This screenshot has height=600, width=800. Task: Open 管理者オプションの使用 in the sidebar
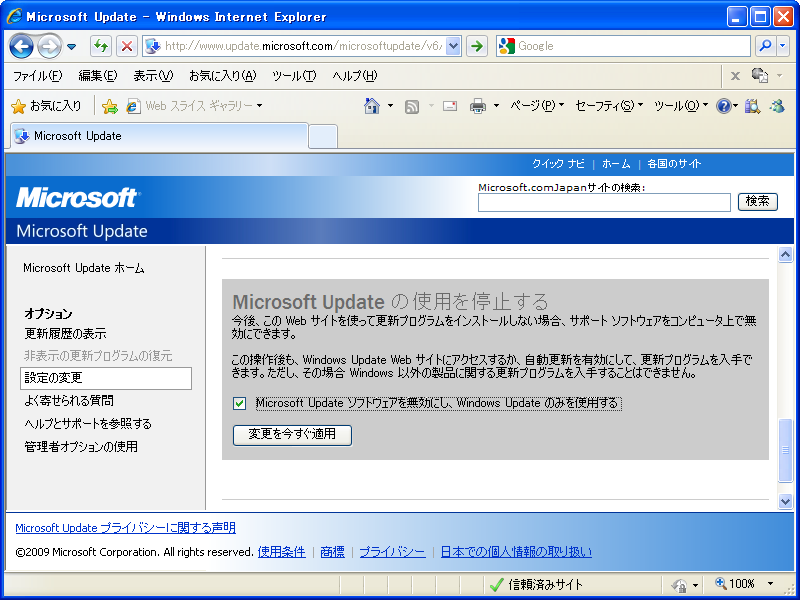(x=81, y=446)
